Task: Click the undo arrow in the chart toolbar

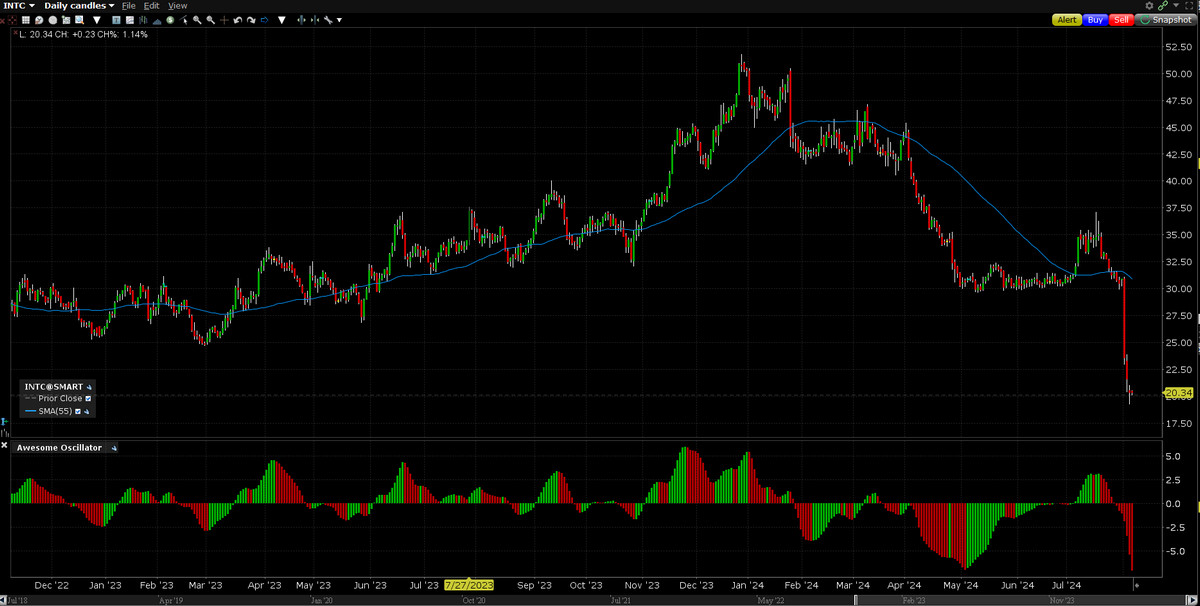Action: (238, 20)
